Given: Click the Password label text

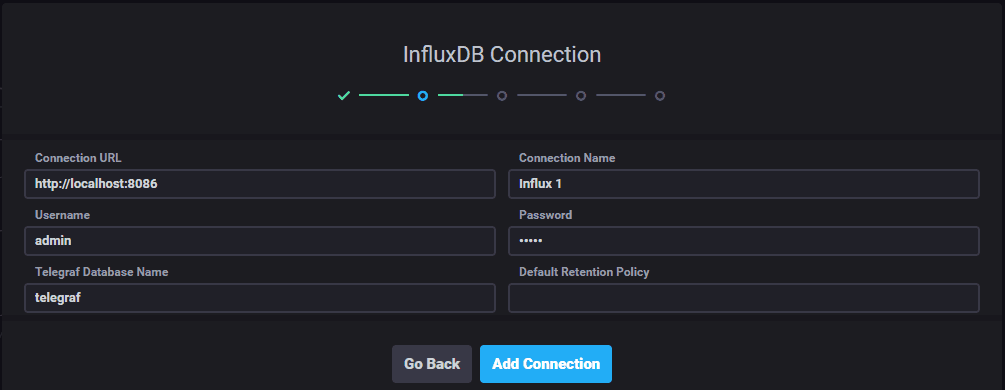Looking at the screenshot, I should [545, 215].
